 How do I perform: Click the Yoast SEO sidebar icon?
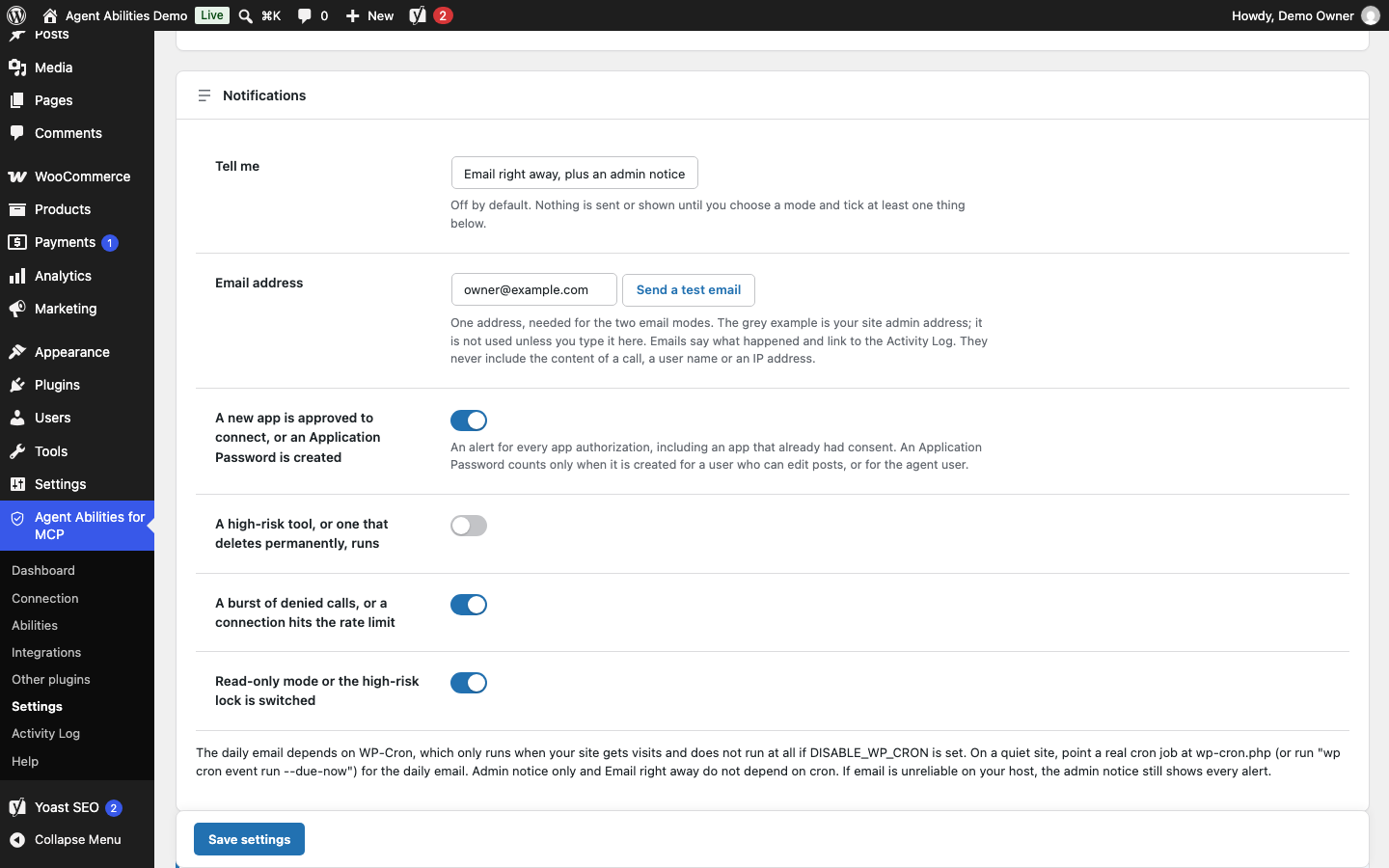click(17, 807)
